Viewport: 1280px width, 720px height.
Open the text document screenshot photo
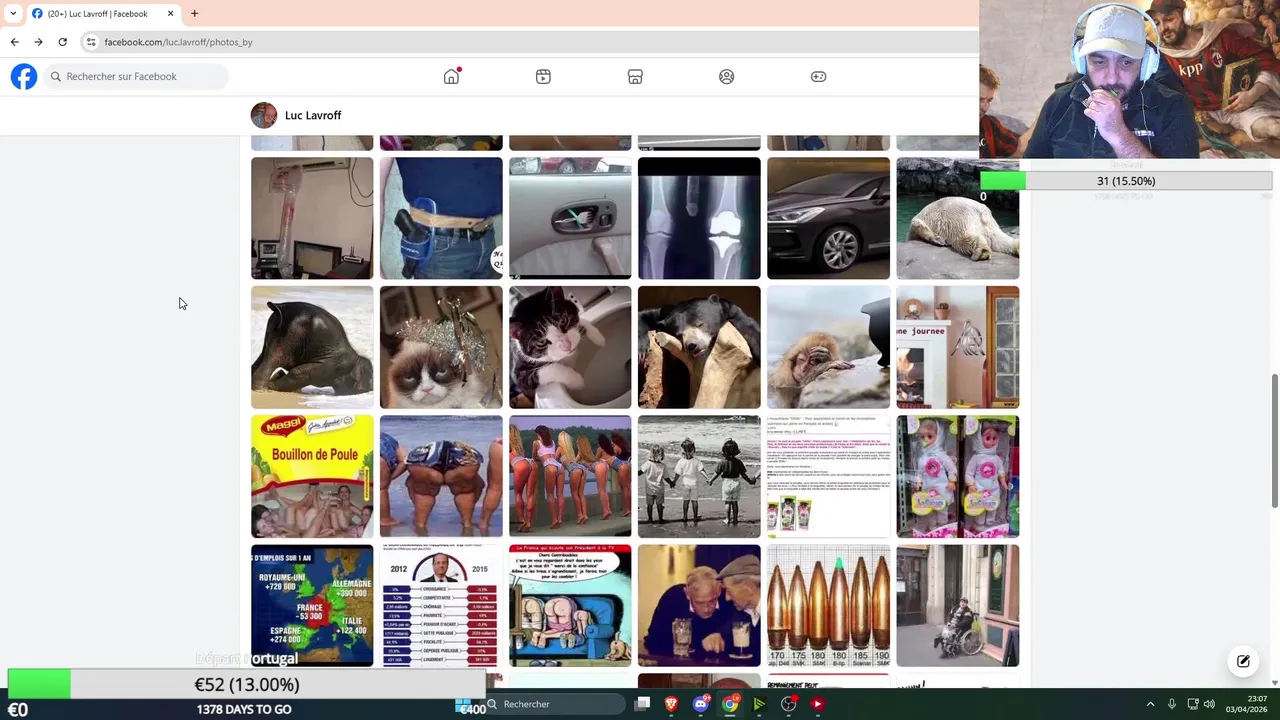828,476
